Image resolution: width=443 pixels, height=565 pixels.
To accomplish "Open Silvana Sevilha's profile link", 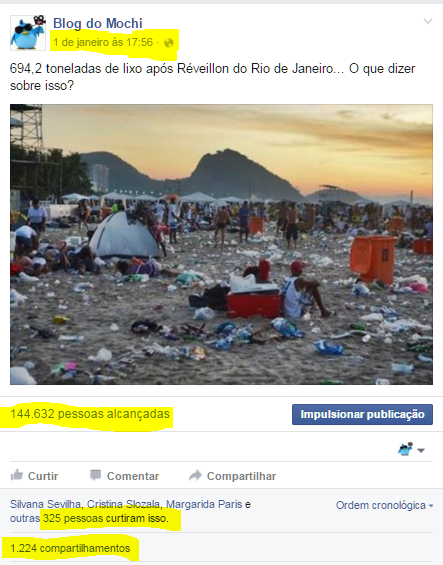I will (x=46, y=504).
